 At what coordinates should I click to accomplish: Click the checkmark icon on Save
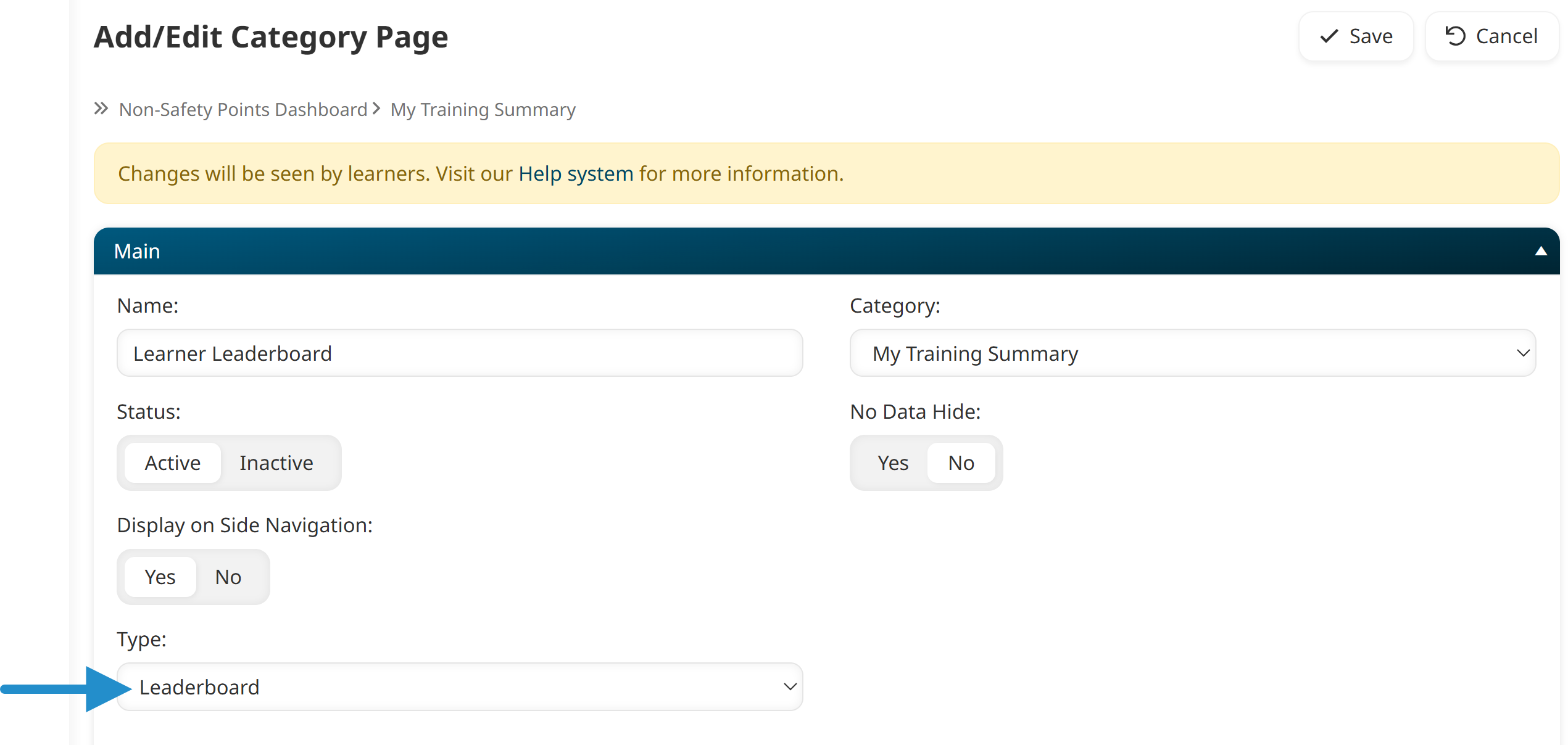[1329, 36]
